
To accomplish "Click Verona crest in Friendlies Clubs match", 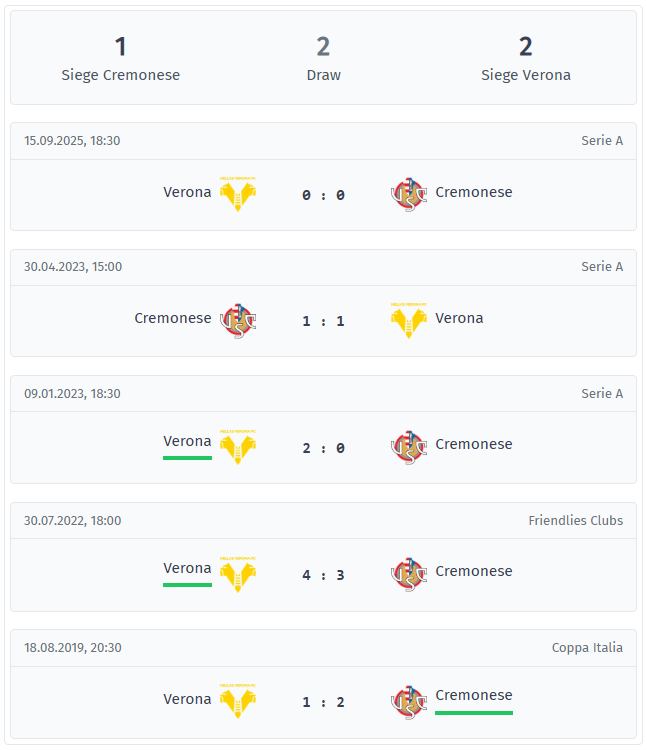I will pos(239,573).
